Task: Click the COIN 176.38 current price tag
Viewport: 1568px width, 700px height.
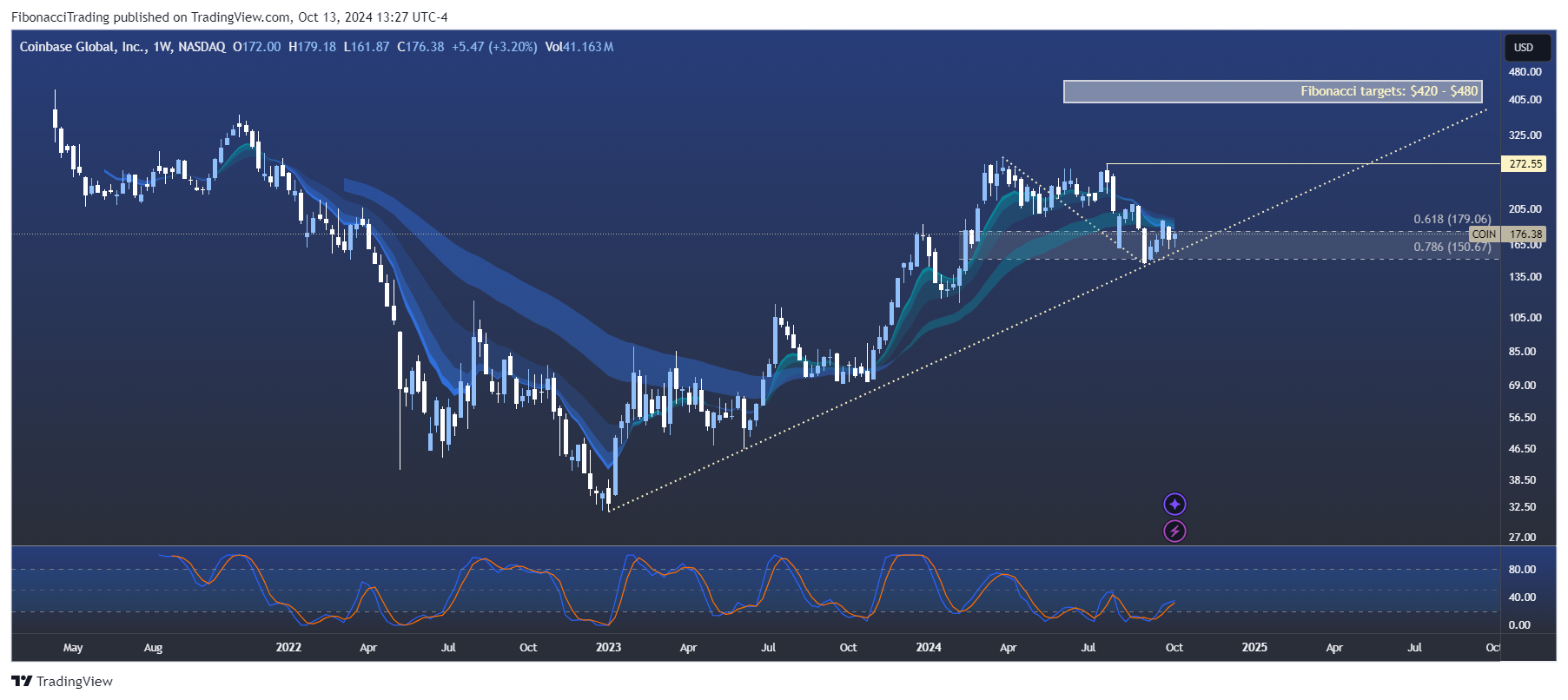Action: click(x=1508, y=234)
